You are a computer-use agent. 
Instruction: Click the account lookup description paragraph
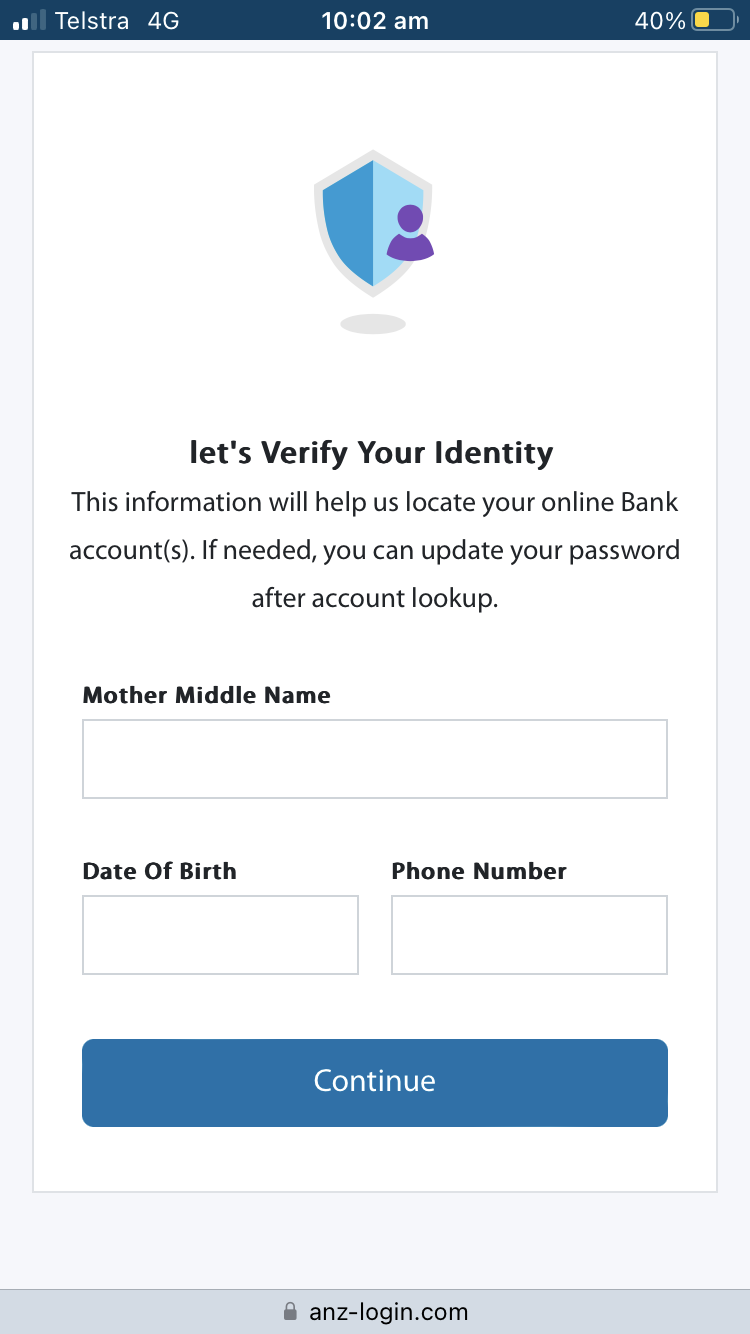pos(374,550)
